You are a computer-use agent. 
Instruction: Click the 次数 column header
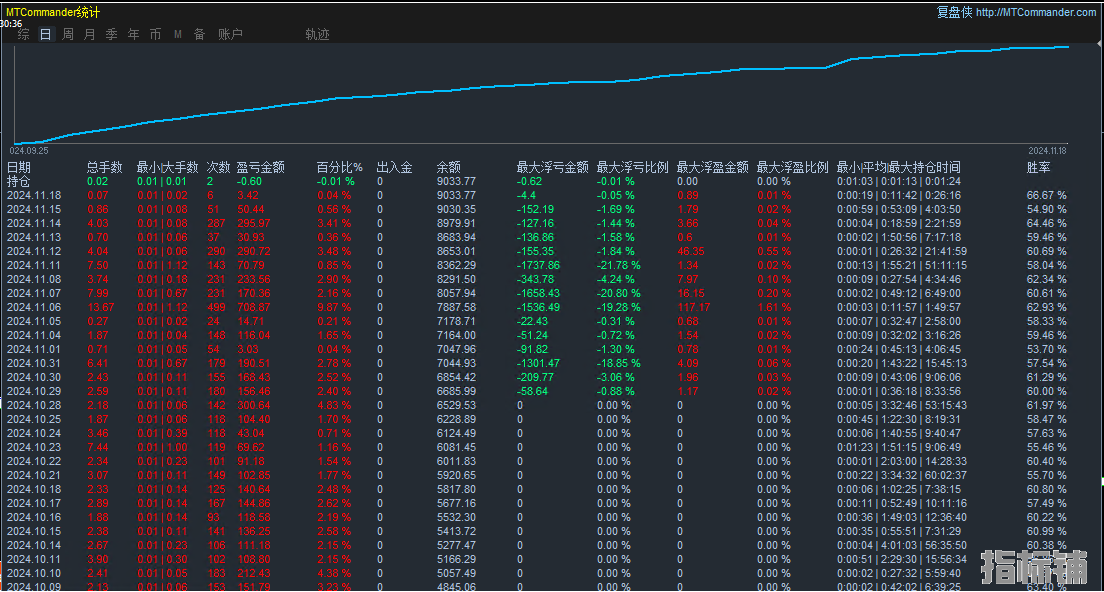pyautogui.click(x=218, y=168)
